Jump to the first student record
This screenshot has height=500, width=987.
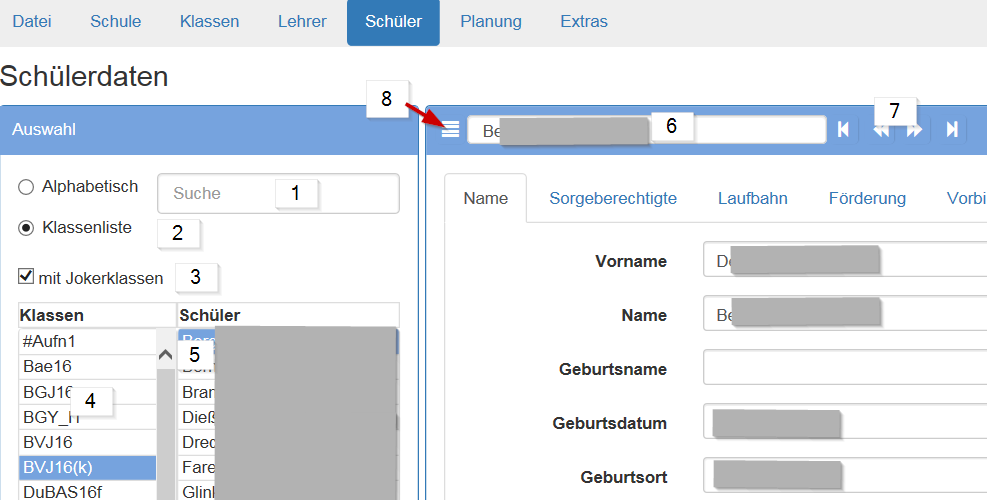pyautogui.click(x=844, y=129)
